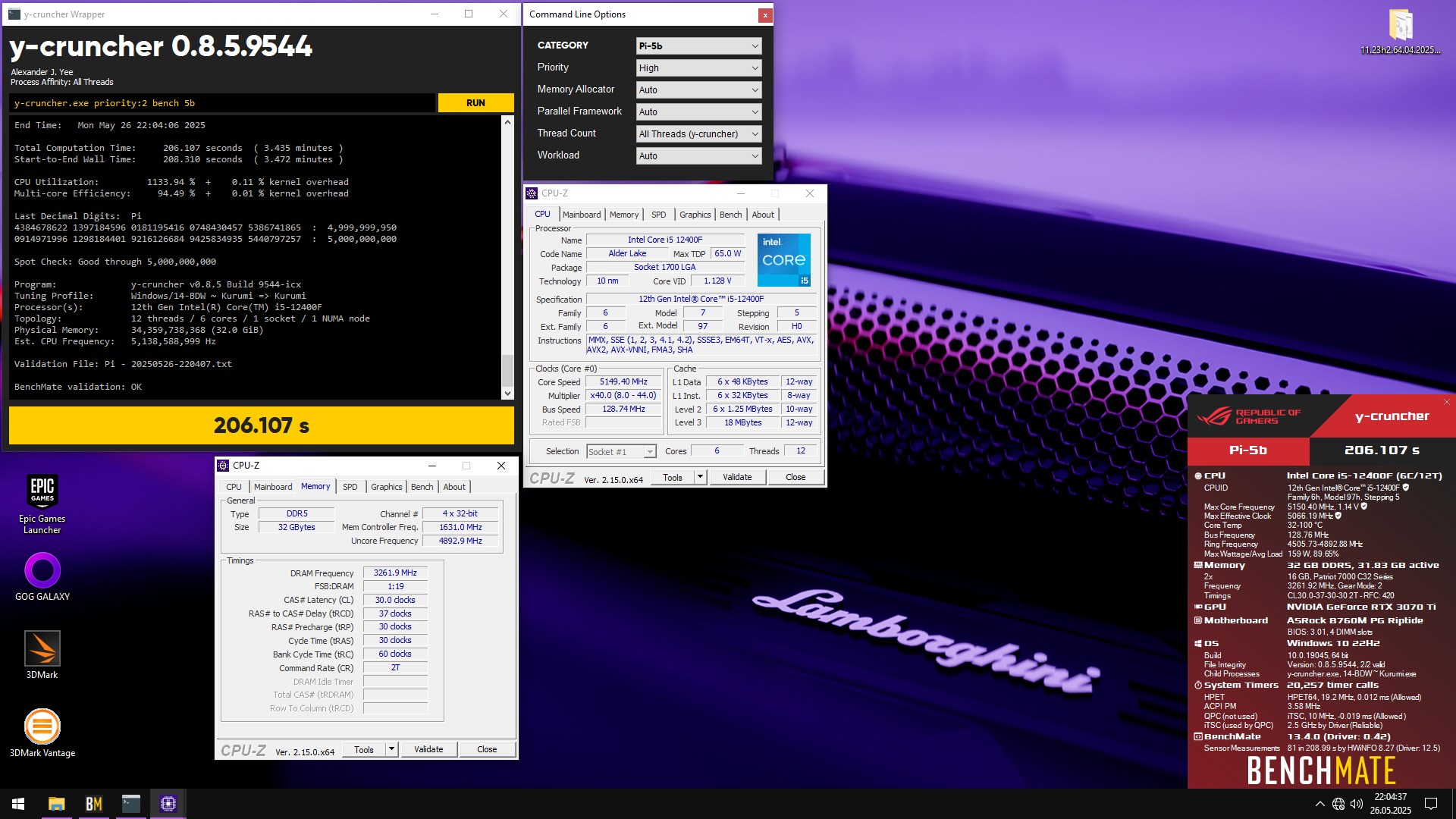Open Memory Allocator dropdown
Image resolution: width=1456 pixels, height=819 pixels.
[698, 89]
